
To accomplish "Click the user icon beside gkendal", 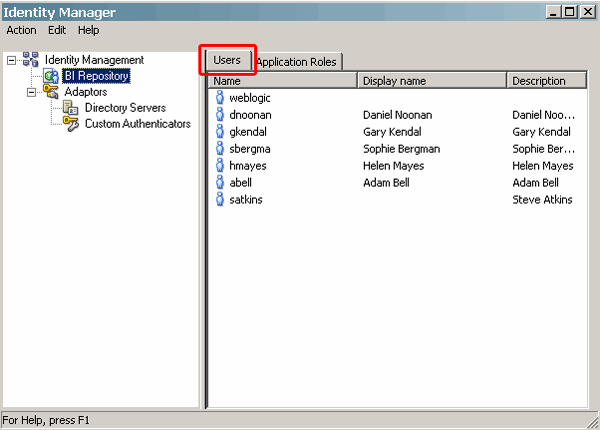I will (x=220, y=131).
